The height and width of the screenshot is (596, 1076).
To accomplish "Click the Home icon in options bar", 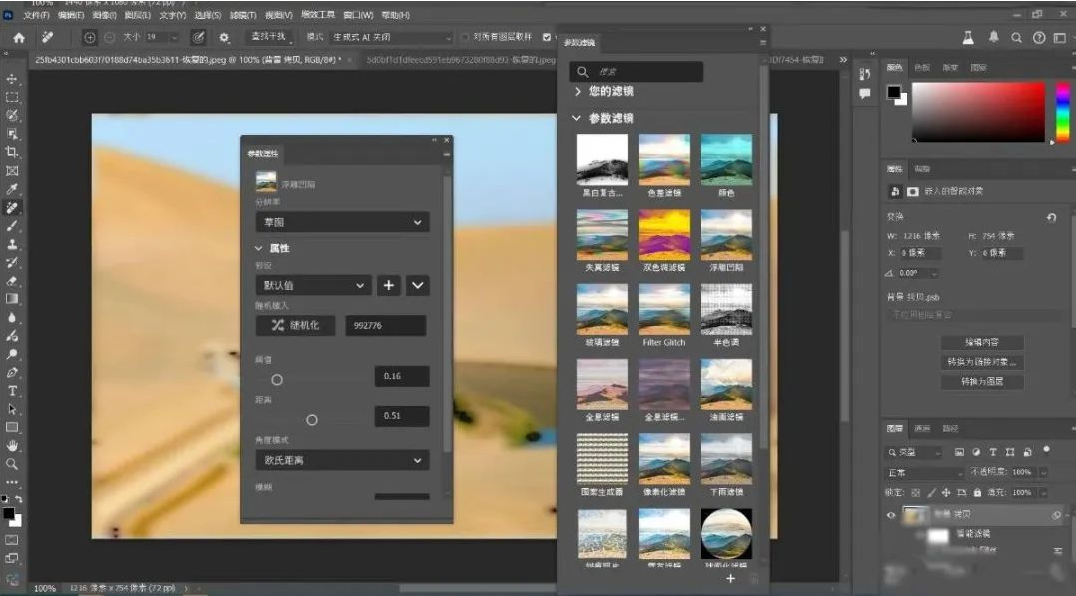I will click(x=19, y=37).
